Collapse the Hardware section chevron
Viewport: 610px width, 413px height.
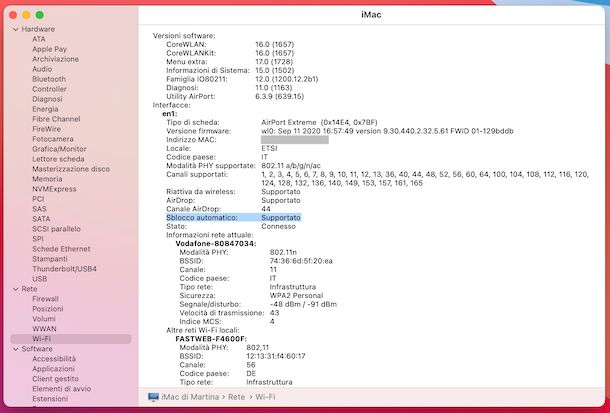16,29
